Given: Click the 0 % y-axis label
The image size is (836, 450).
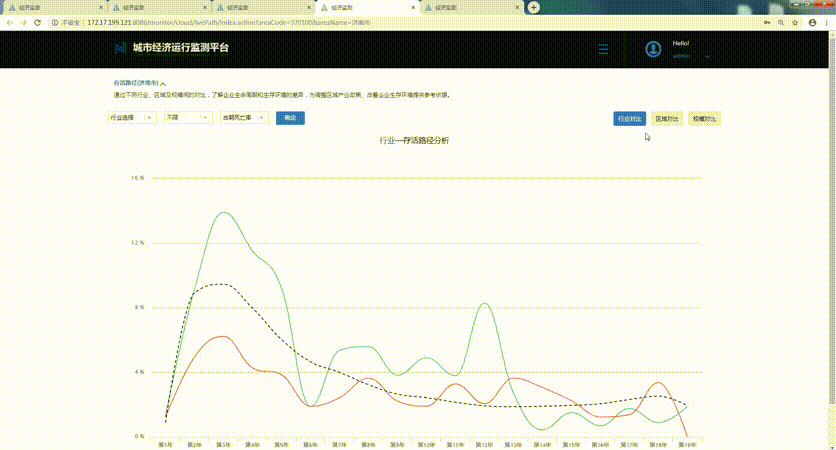Looking at the screenshot, I should pos(139,436).
